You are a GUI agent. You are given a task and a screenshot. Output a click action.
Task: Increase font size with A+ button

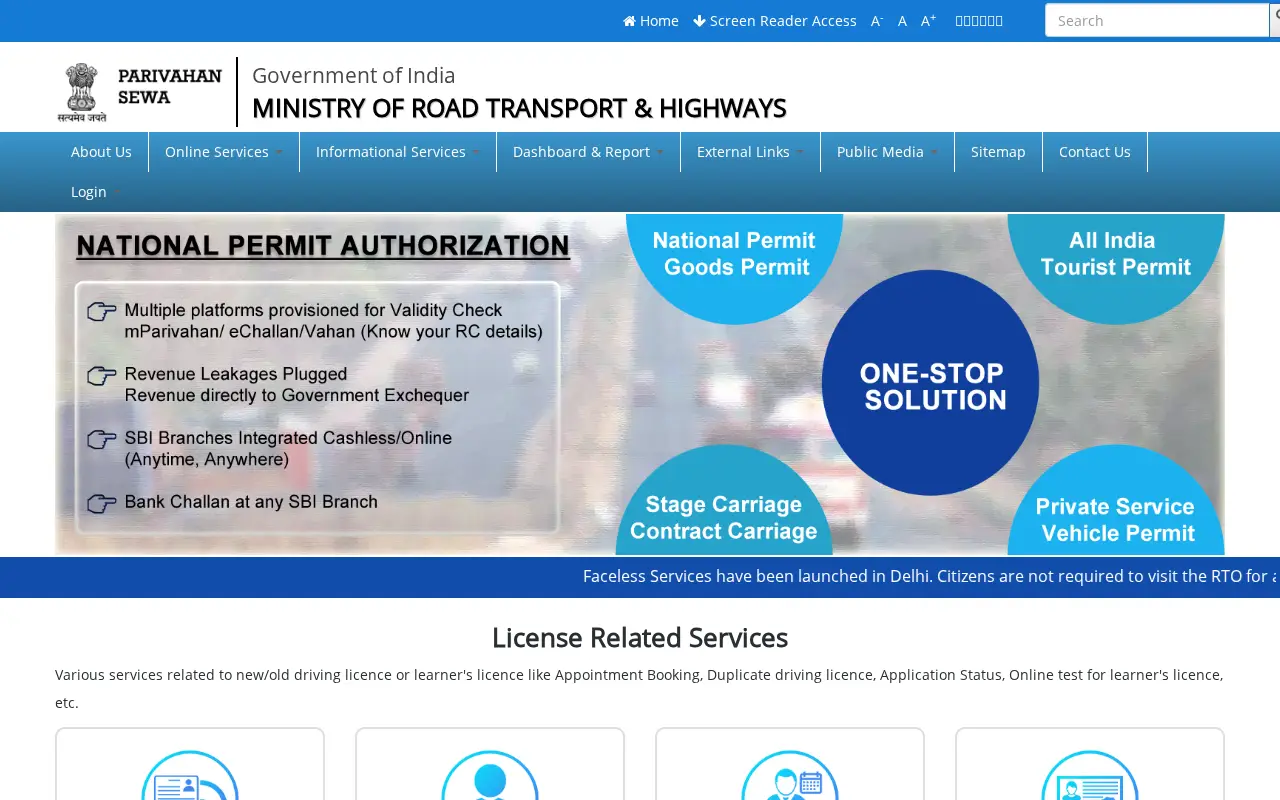[929, 21]
